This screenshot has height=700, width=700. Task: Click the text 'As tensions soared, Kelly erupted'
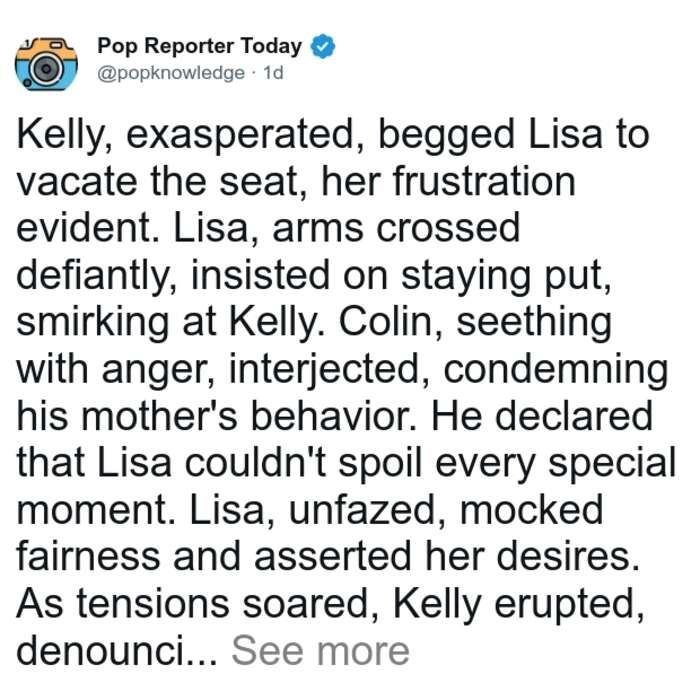pyautogui.click(x=330, y=604)
